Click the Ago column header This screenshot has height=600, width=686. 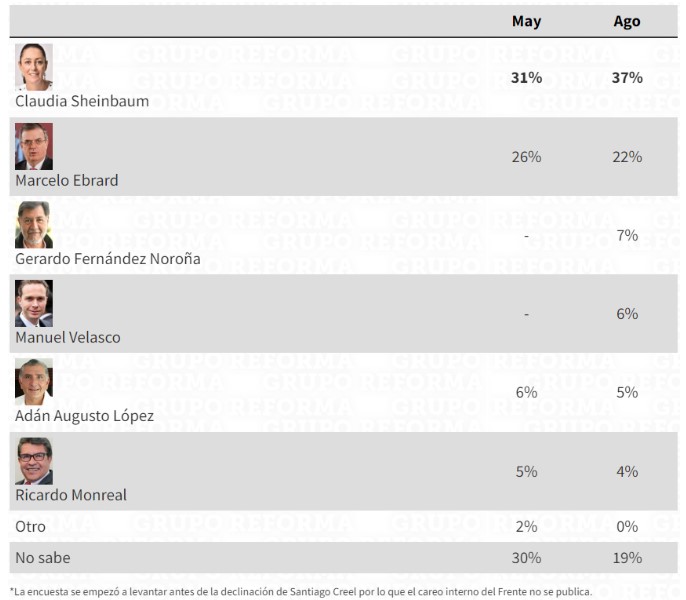[x=626, y=21]
